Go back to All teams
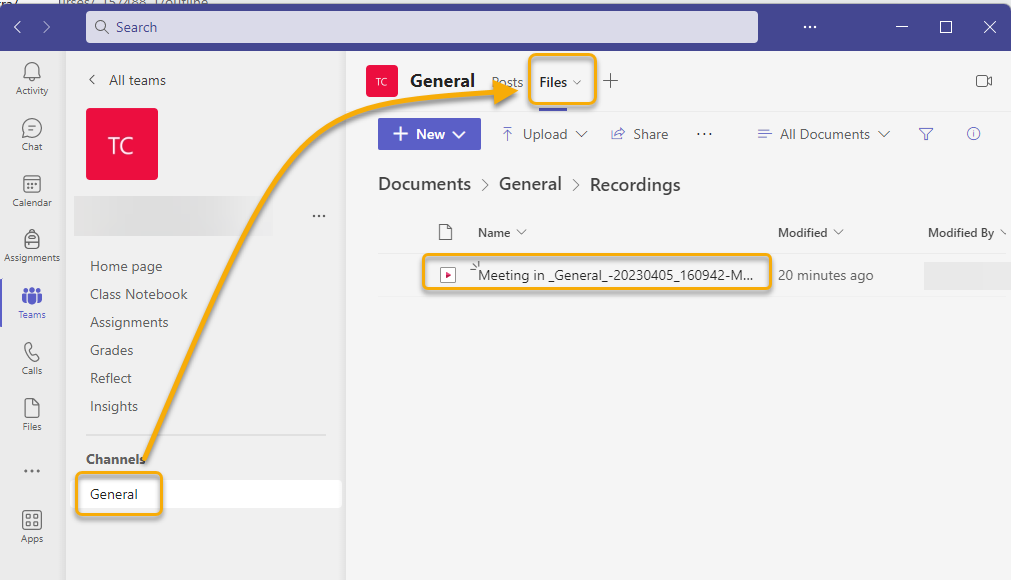Screen dimensions: 1011x580 click(x=127, y=80)
